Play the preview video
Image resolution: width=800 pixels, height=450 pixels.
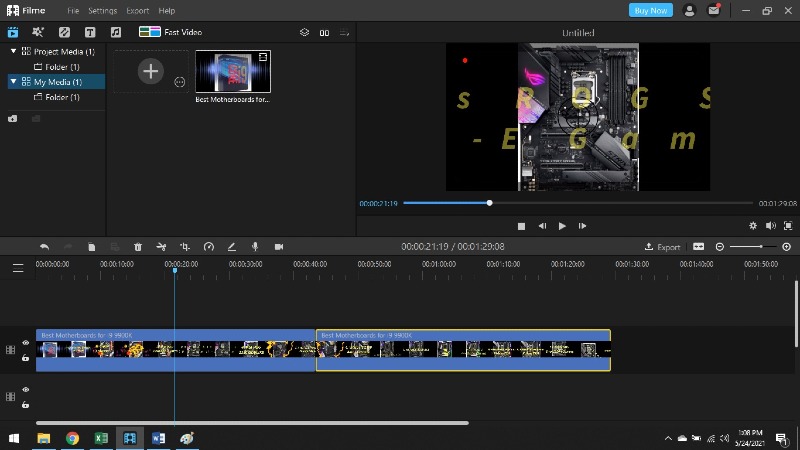click(562, 226)
